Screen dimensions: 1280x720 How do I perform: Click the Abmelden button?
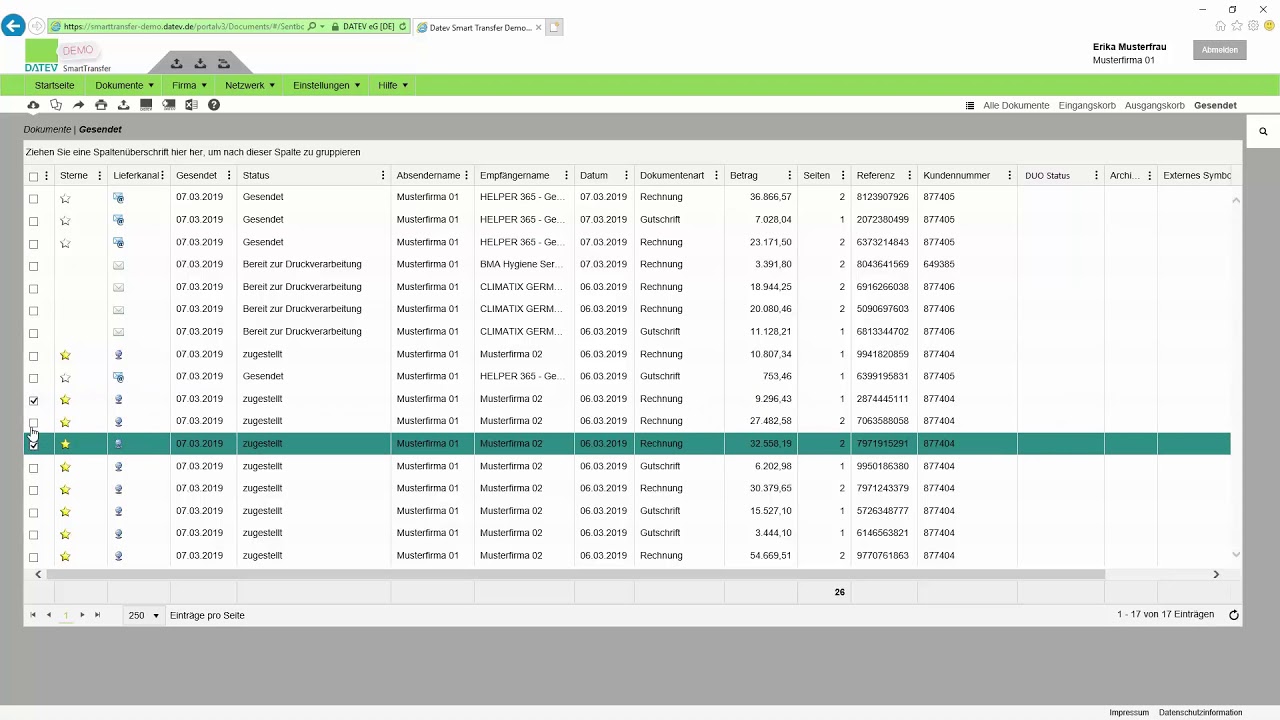1220,50
